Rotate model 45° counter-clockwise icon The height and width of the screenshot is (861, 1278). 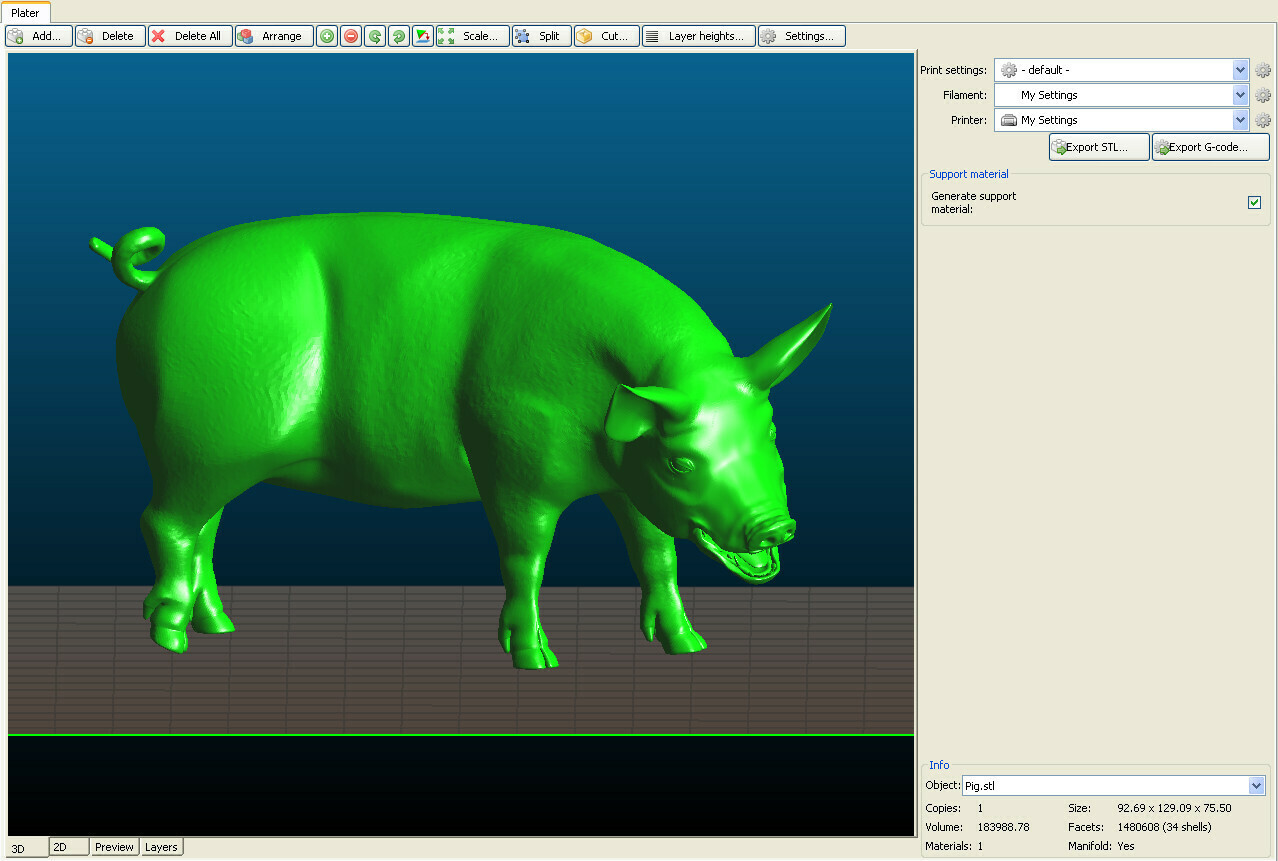[x=375, y=36]
